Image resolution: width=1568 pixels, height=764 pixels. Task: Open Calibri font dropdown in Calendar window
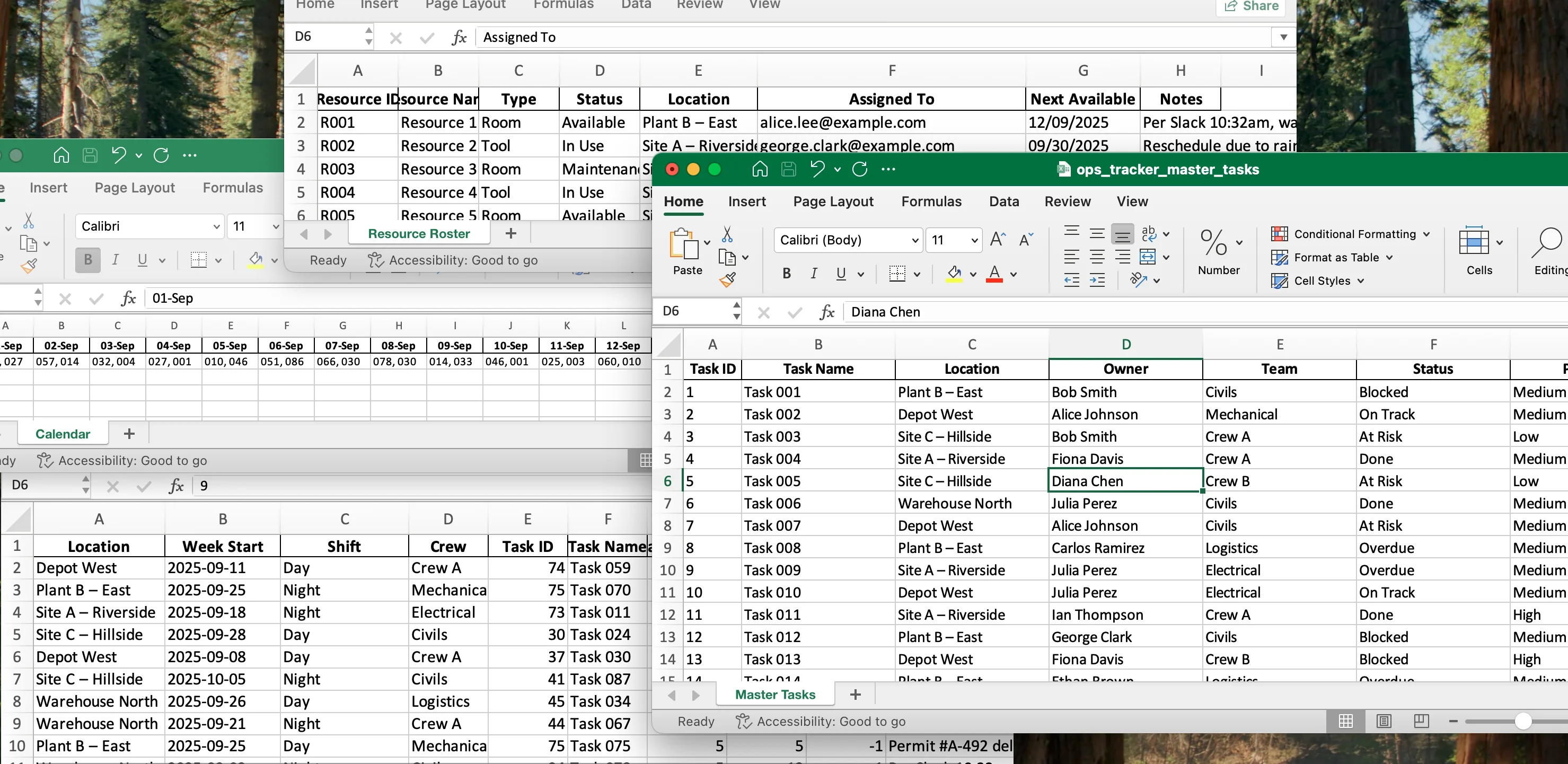(x=216, y=226)
